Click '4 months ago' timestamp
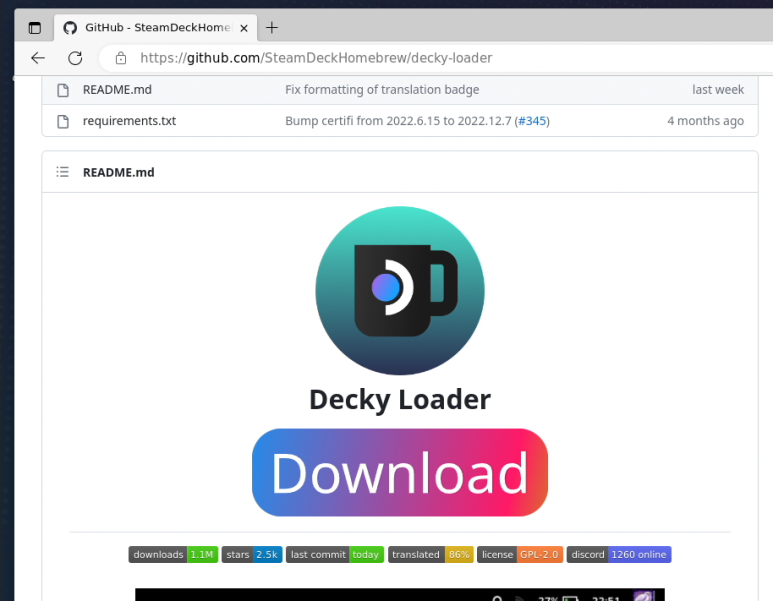Screen dimensions: 773x601 (x=705, y=121)
